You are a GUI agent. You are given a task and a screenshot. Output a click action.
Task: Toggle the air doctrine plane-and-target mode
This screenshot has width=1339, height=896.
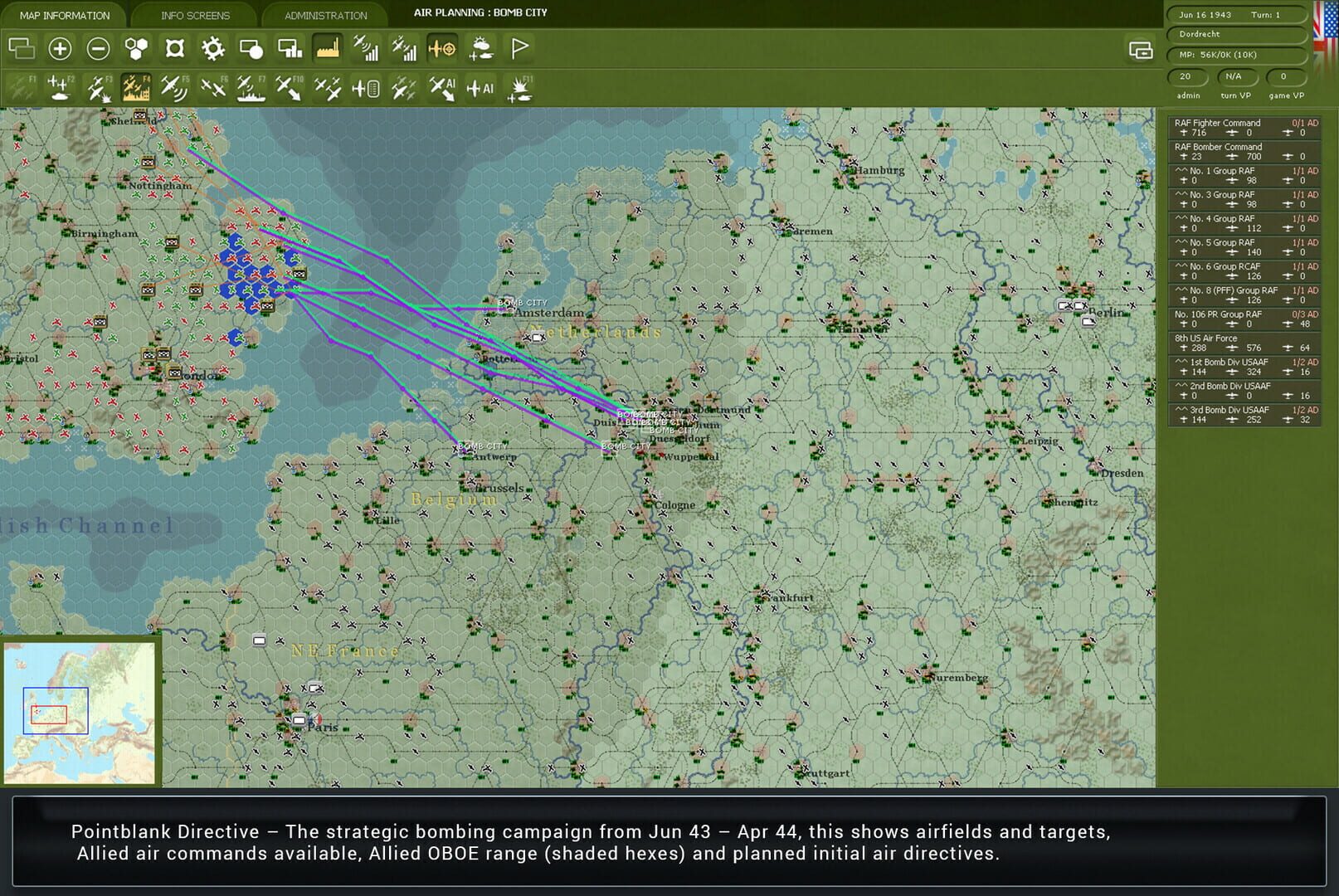click(x=445, y=50)
